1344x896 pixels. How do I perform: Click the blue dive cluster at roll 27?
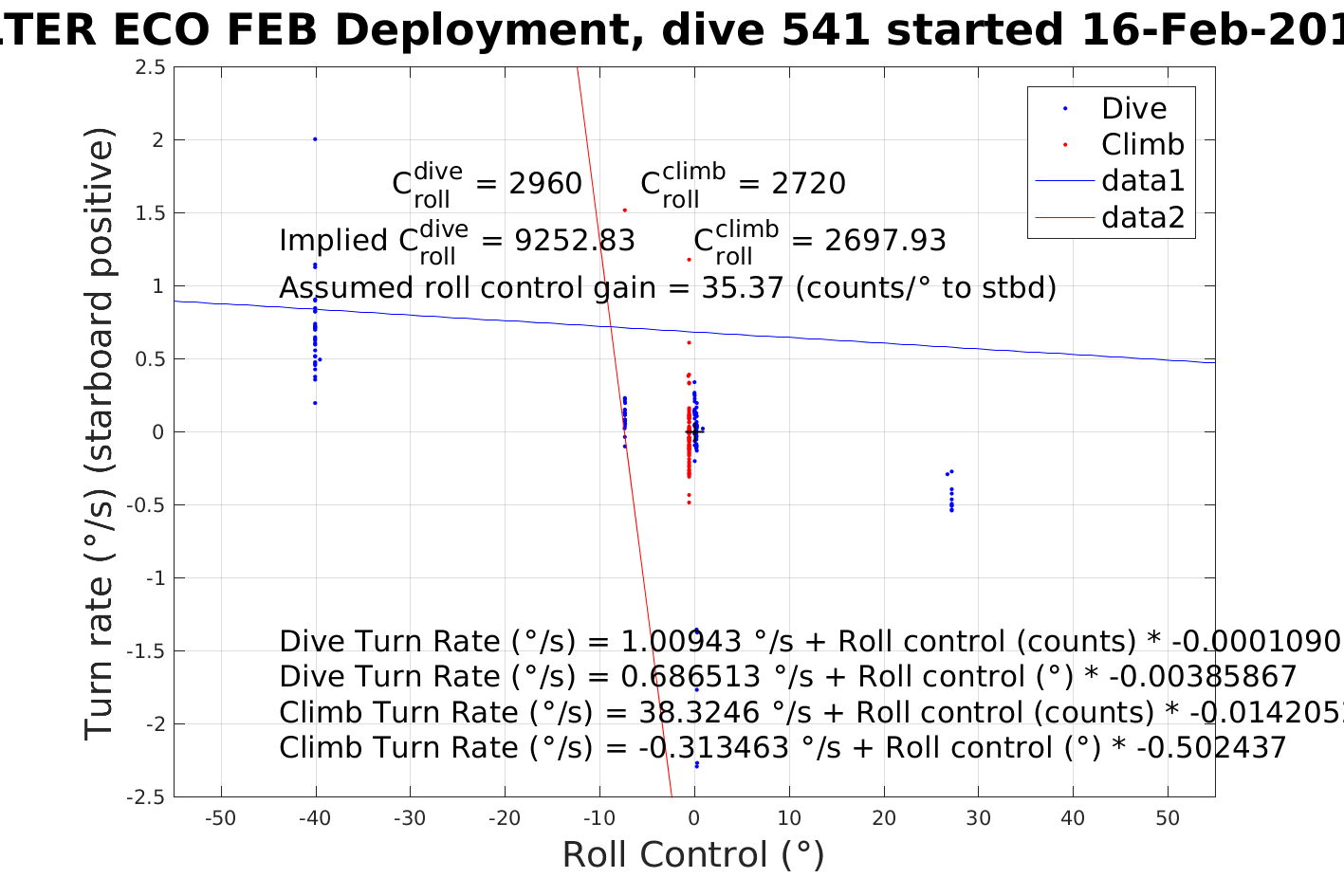click(x=950, y=492)
